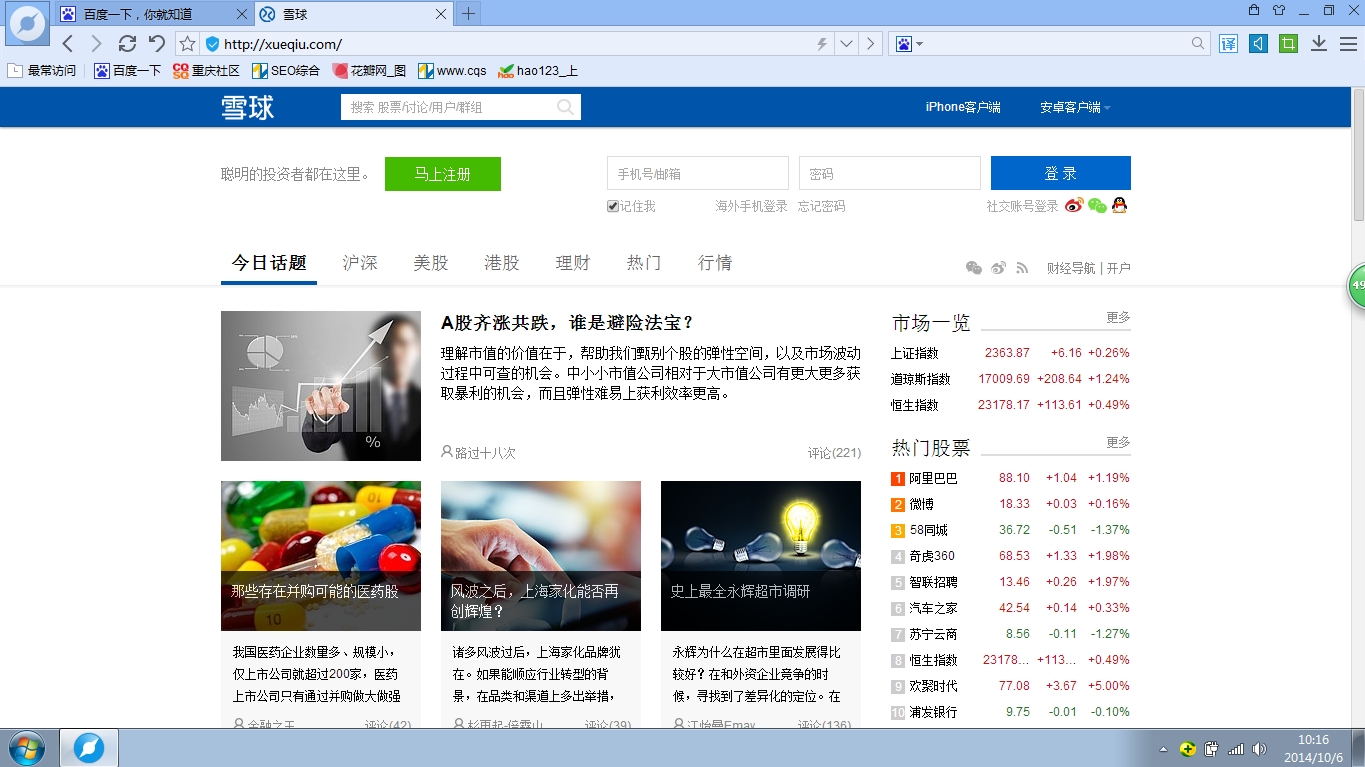1365x767 pixels.
Task: Log in with the Weibo social icon
Action: (1075, 206)
